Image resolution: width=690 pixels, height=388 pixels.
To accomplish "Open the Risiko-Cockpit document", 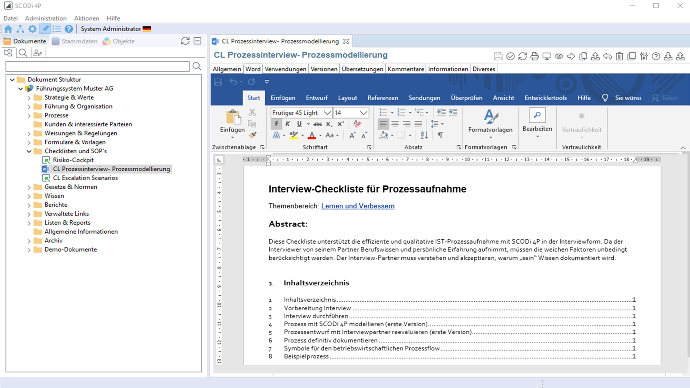I will click(x=73, y=160).
